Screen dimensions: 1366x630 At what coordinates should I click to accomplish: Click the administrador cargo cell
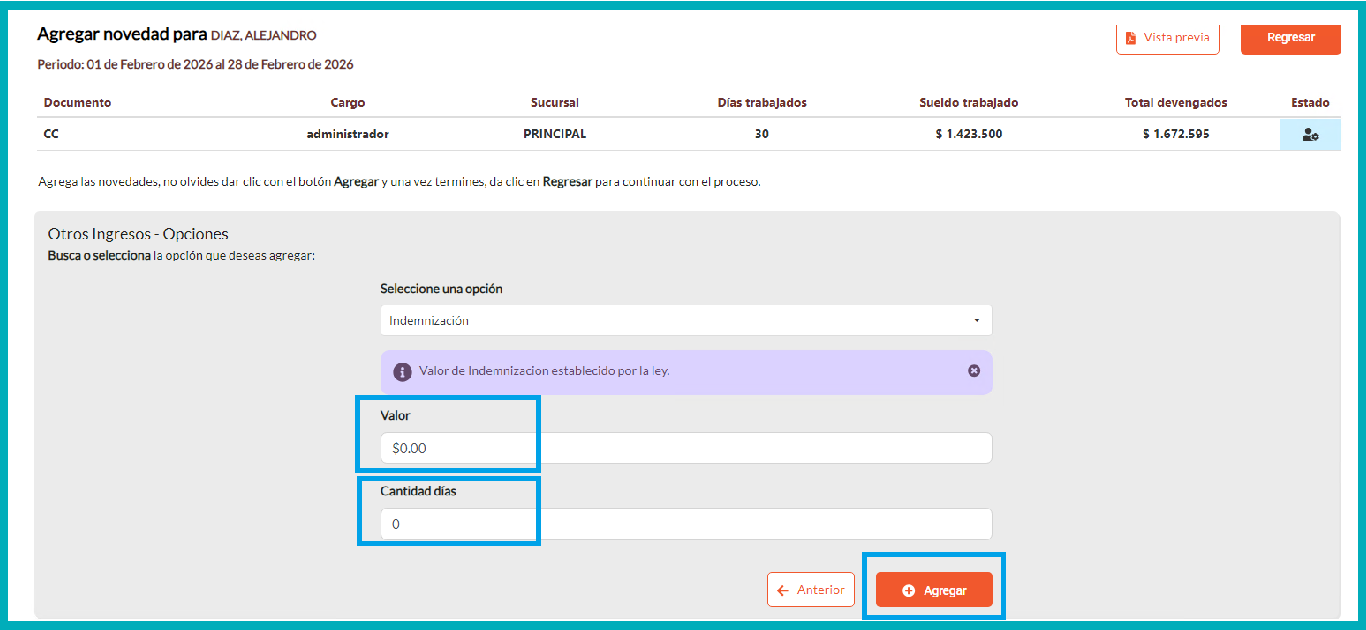pos(348,134)
